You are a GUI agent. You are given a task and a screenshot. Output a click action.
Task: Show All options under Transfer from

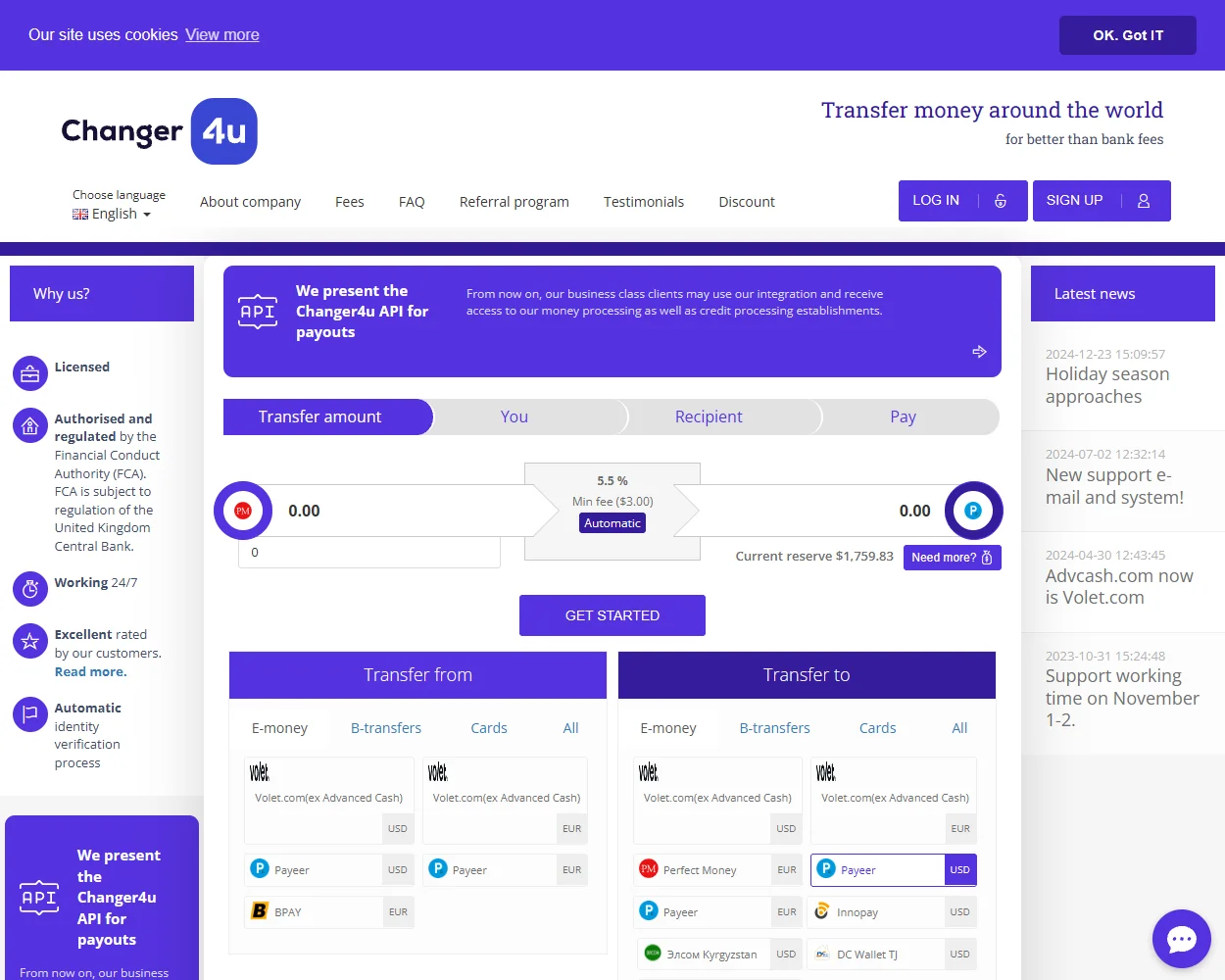(x=571, y=728)
